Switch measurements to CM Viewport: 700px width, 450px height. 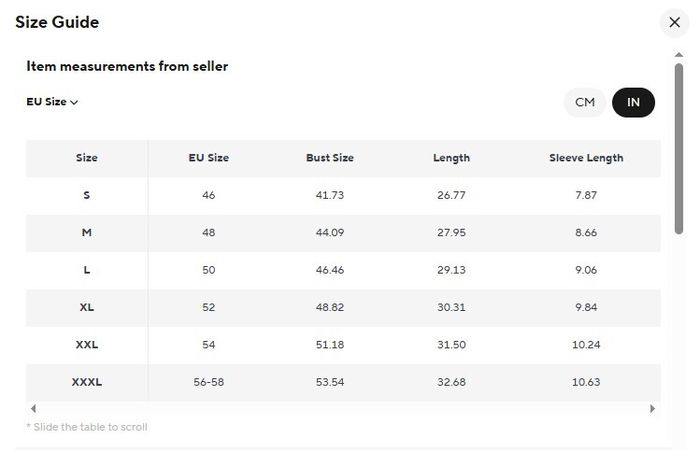[x=585, y=102]
